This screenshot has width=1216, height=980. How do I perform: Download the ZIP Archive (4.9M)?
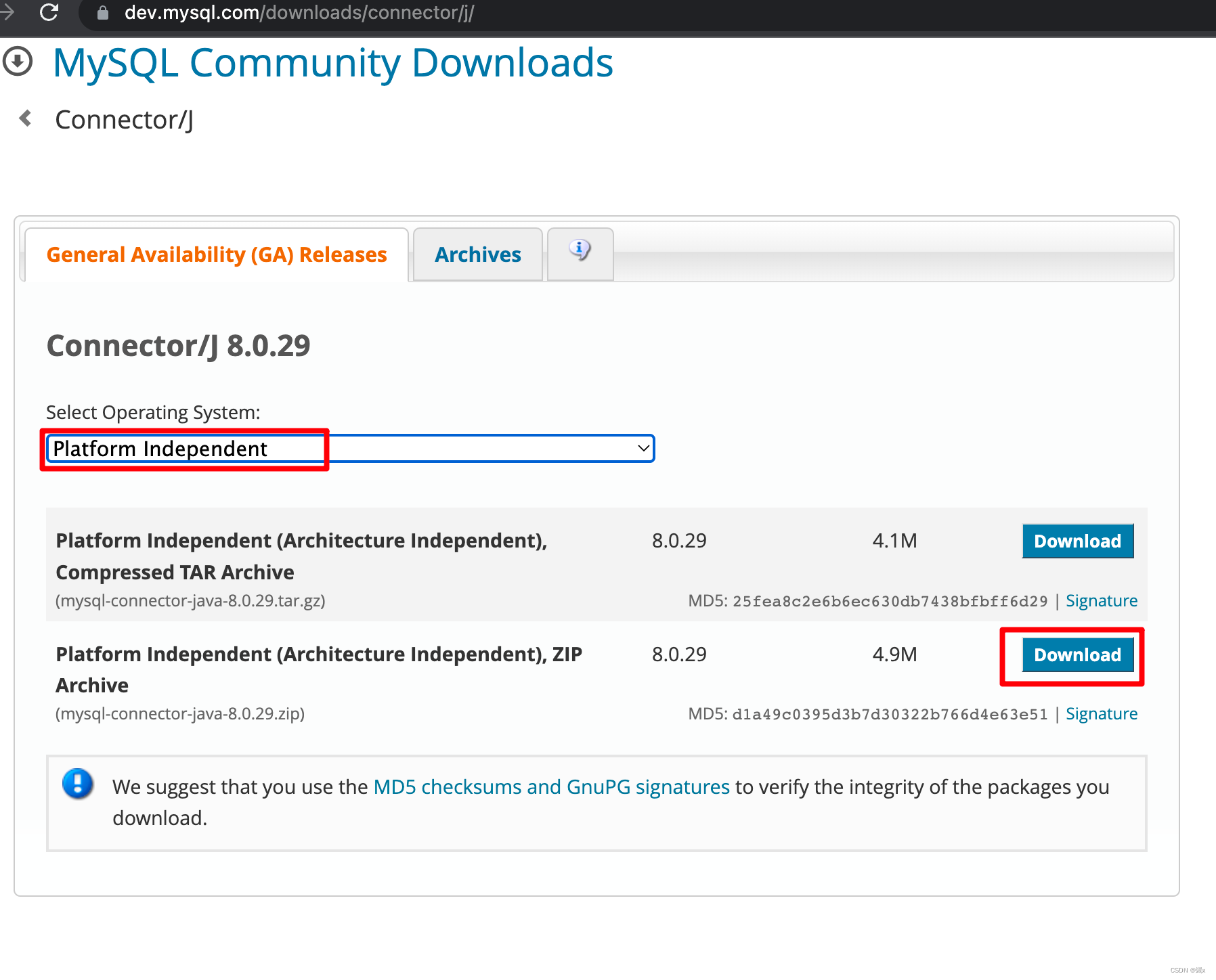click(x=1078, y=654)
